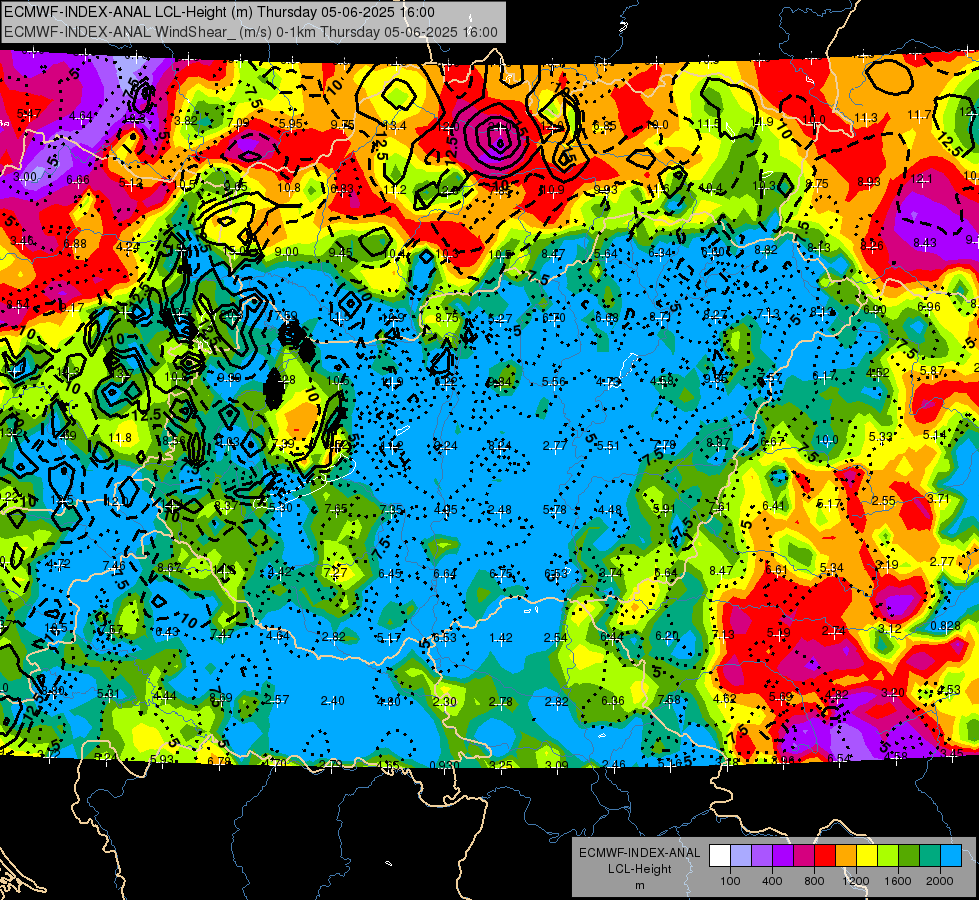Click the legend title 'ECMWF-INDEX-ANAL'
Screen dimensions: 979x900
[x=639, y=853]
